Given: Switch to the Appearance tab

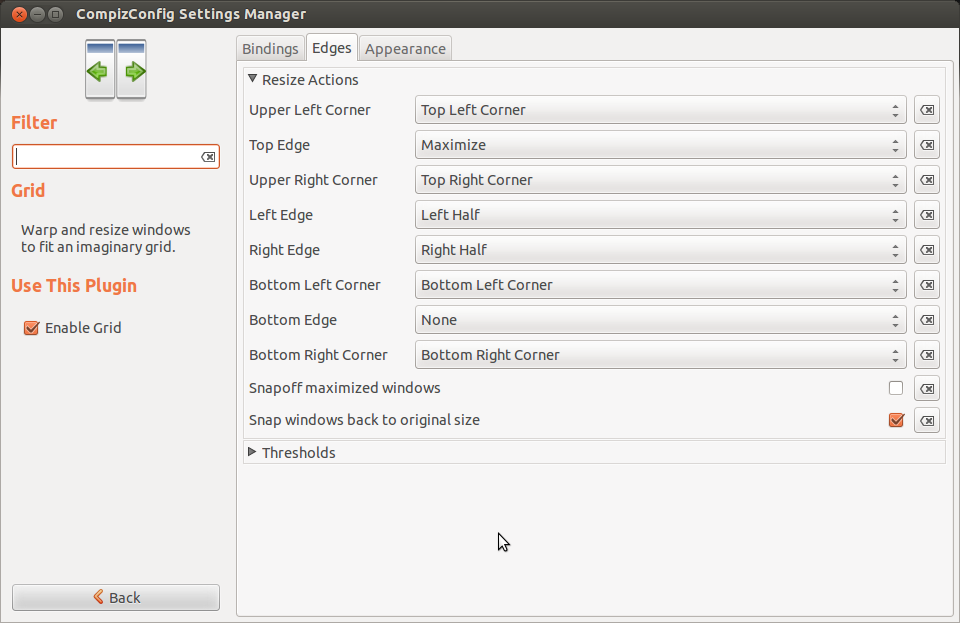Looking at the screenshot, I should (405, 48).
